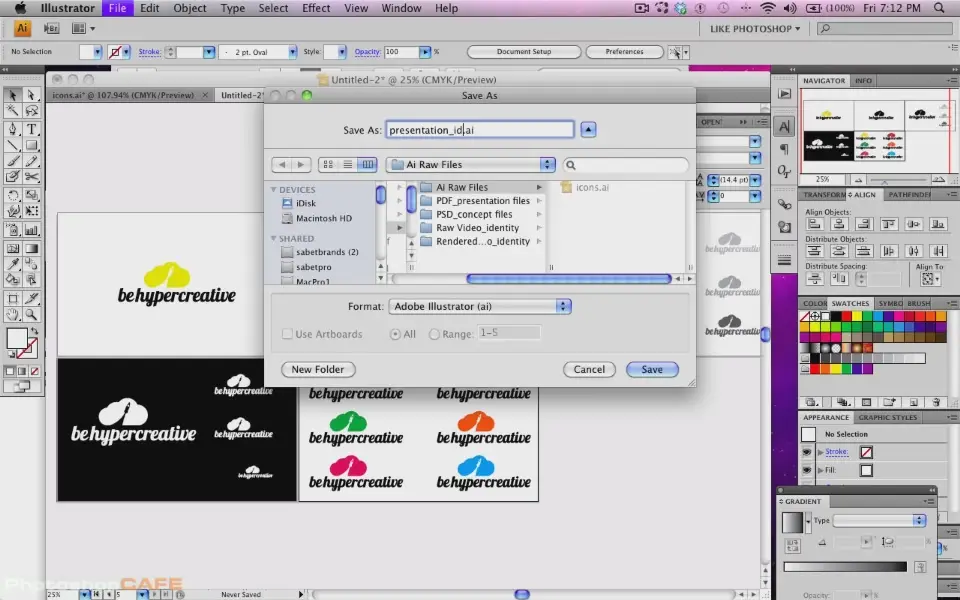Select the Magic Wand tool
The width and height of the screenshot is (960, 600).
click(13, 111)
